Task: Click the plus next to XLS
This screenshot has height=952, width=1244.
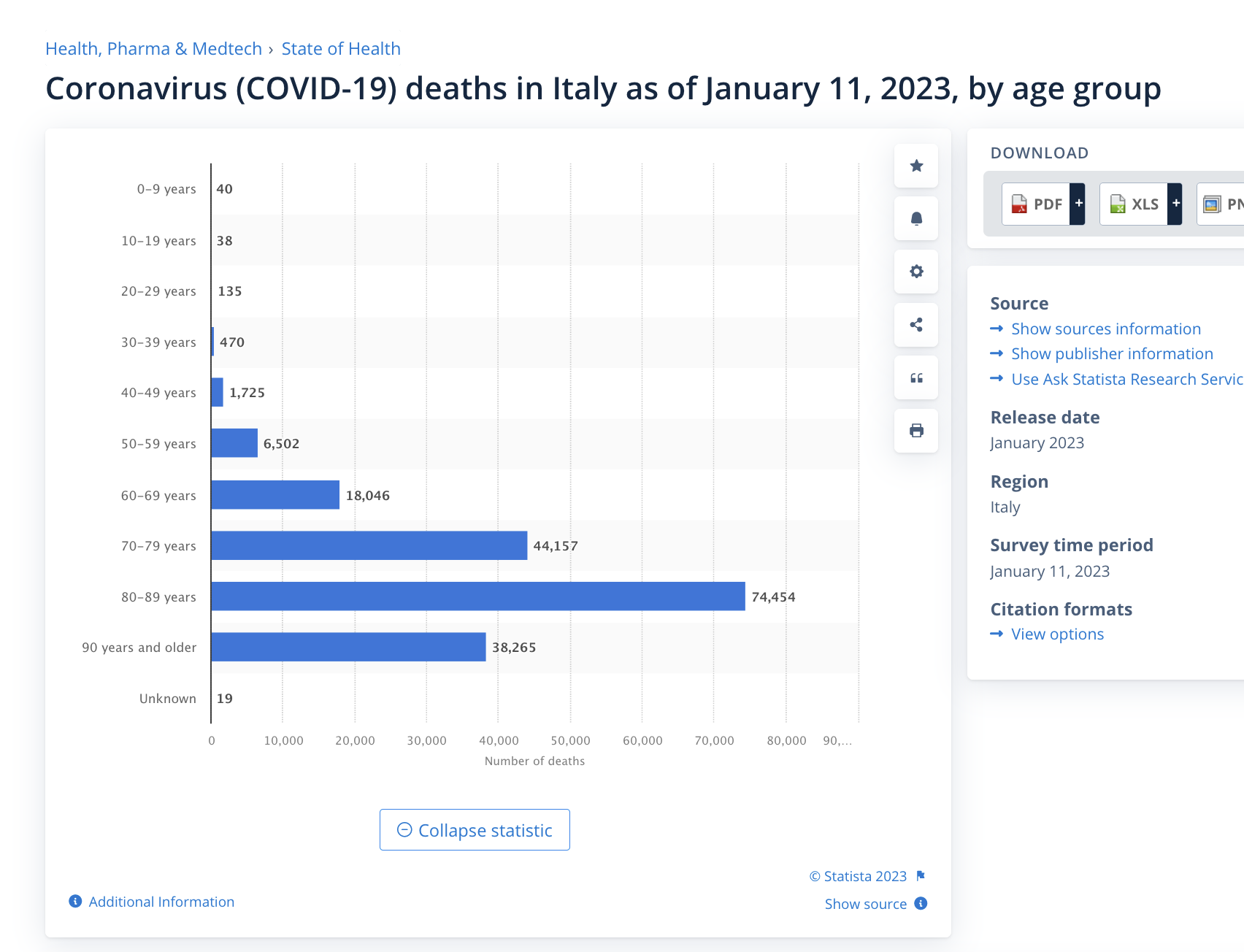Action: 1175,204
